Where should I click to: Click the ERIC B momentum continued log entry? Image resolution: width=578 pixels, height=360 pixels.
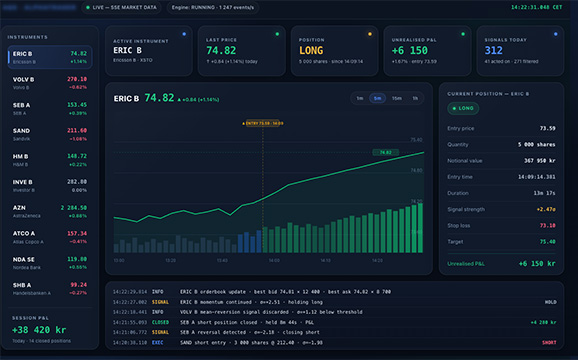pyautogui.click(x=334, y=302)
